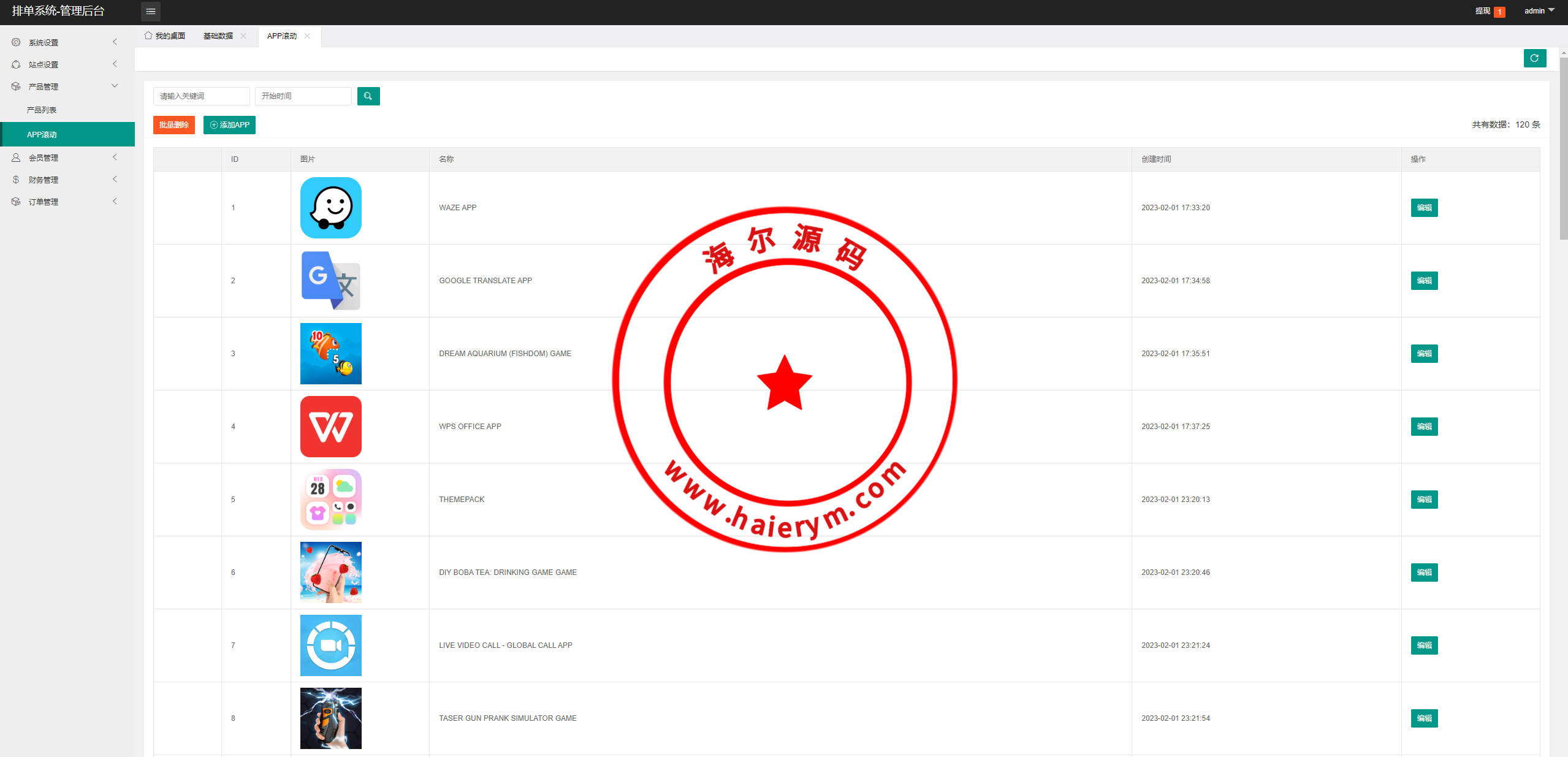Click the green refresh icon button
The height and width of the screenshot is (757, 1568).
(x=1534, y=58)
